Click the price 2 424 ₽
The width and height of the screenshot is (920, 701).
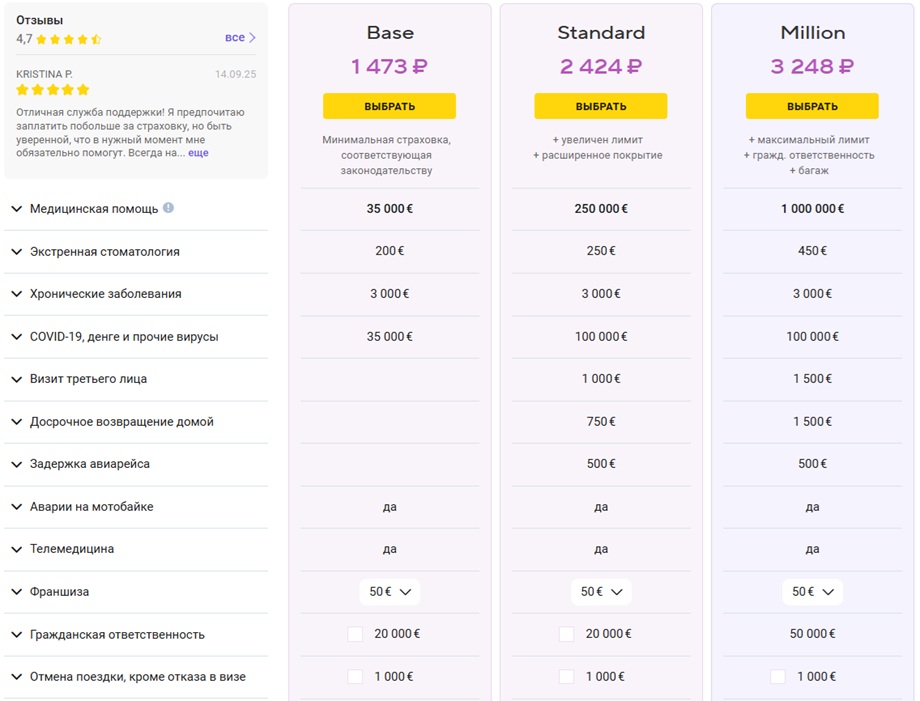coord(601,66)
